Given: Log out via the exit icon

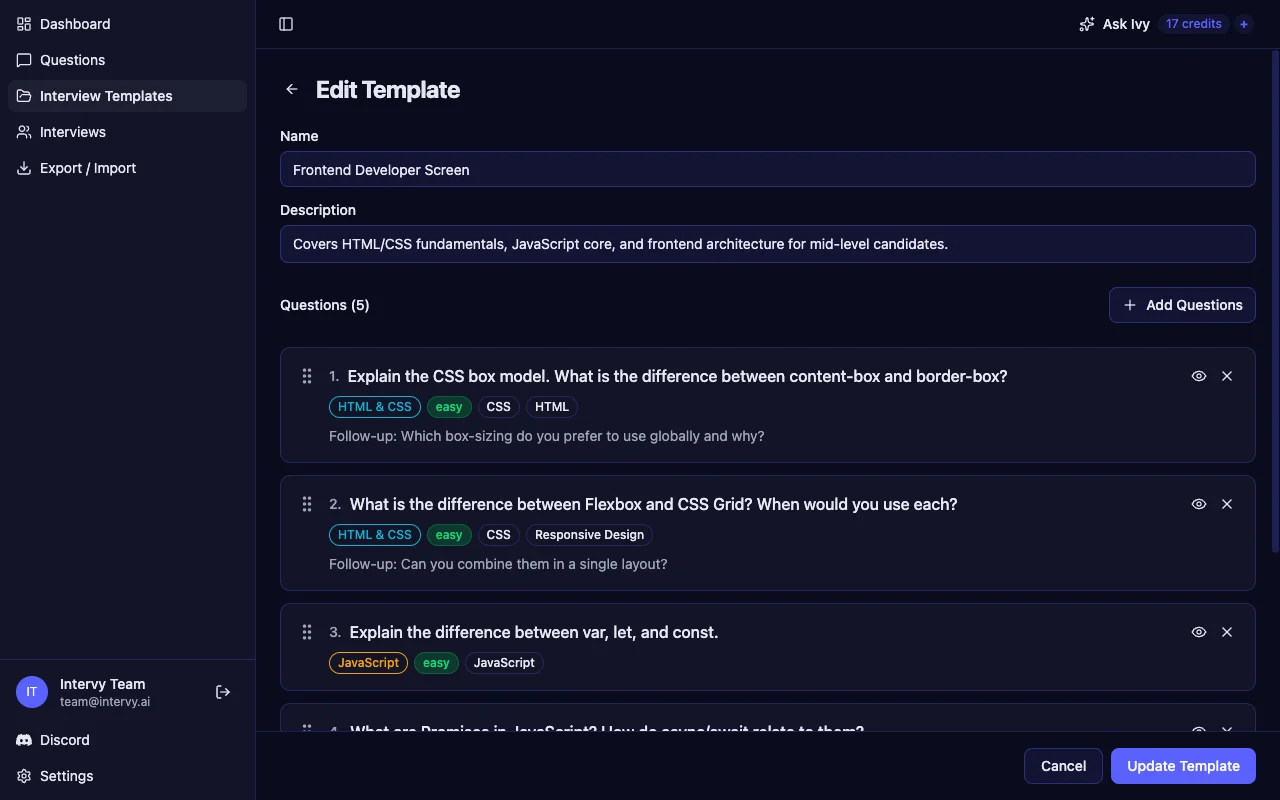Looking at the screenshot, I should 222,691.
